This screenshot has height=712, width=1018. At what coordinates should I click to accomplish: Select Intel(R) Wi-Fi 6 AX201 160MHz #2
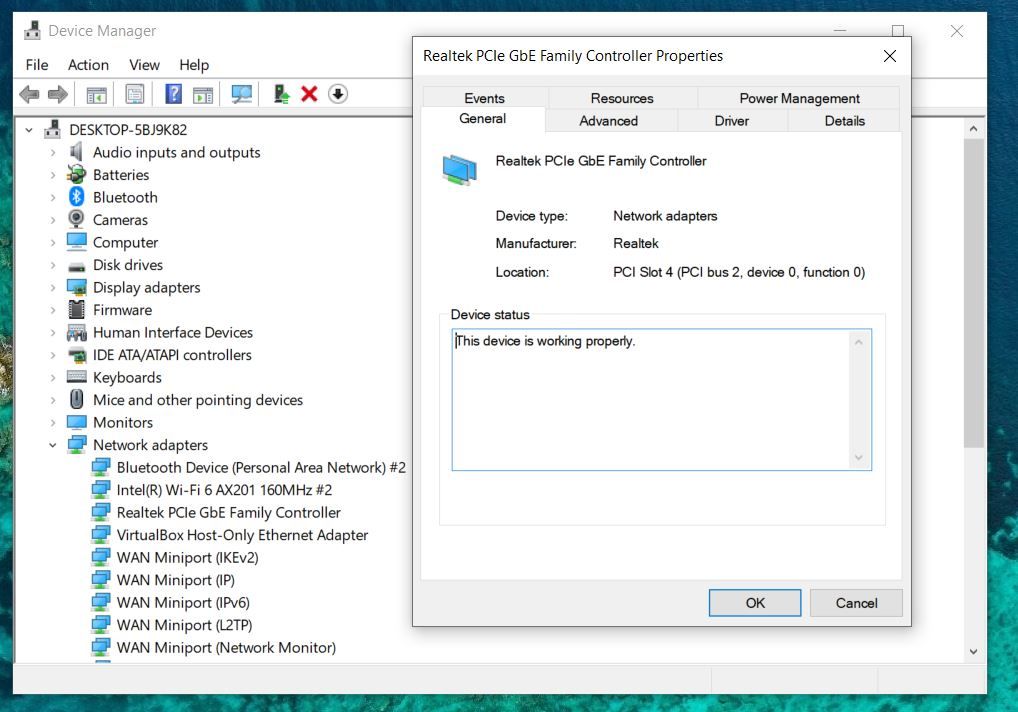pos(224,490)
